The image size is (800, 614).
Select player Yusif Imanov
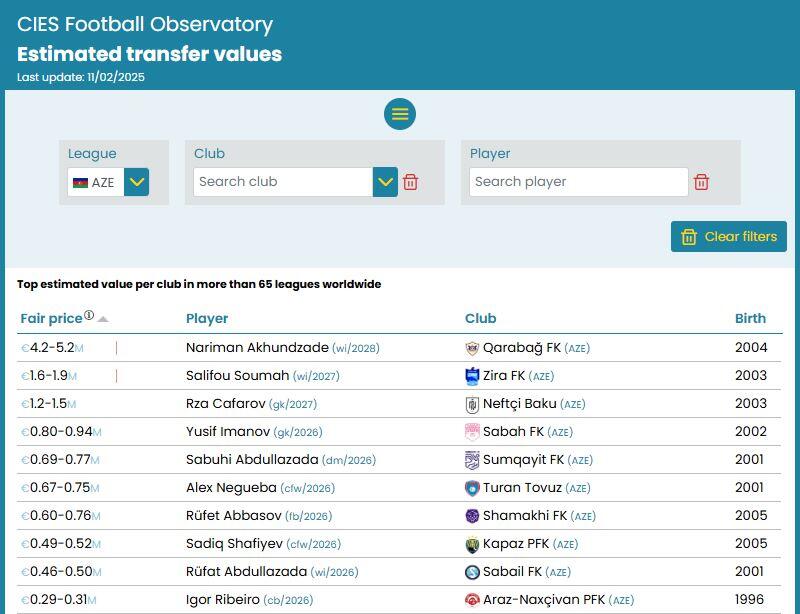click(228, 432)
